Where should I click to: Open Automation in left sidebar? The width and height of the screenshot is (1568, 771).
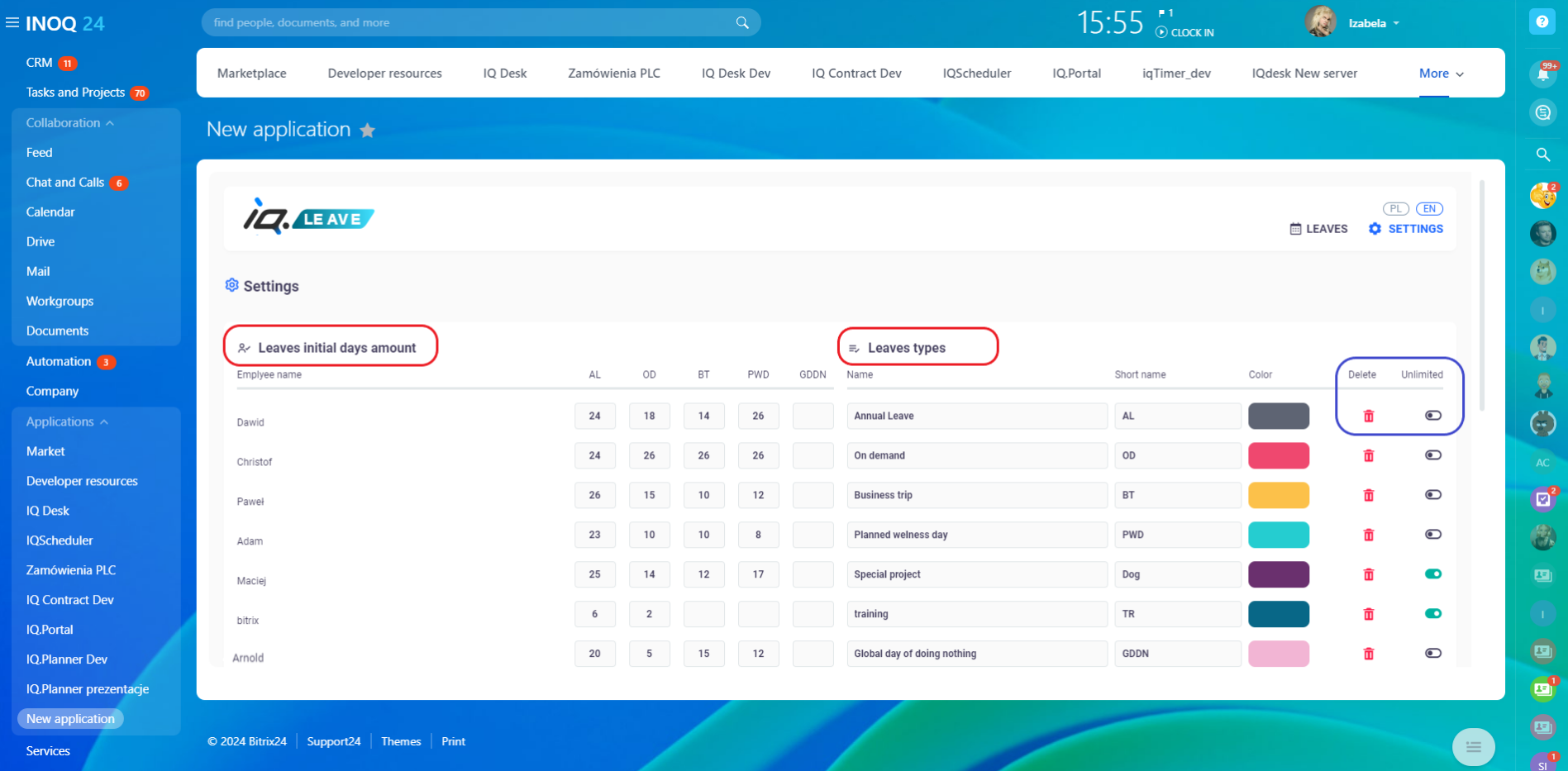point(59,362)
